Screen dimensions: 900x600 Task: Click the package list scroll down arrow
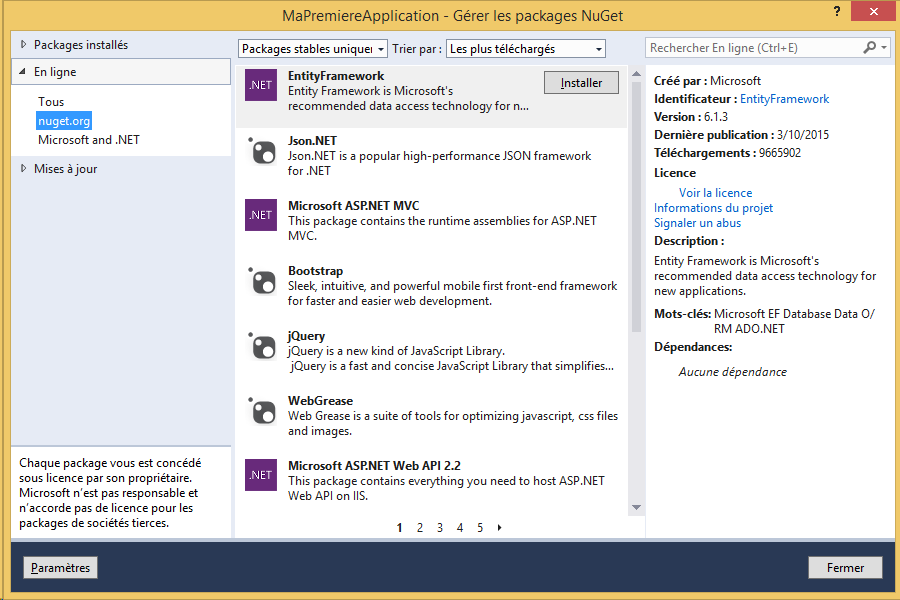[637, 507]
